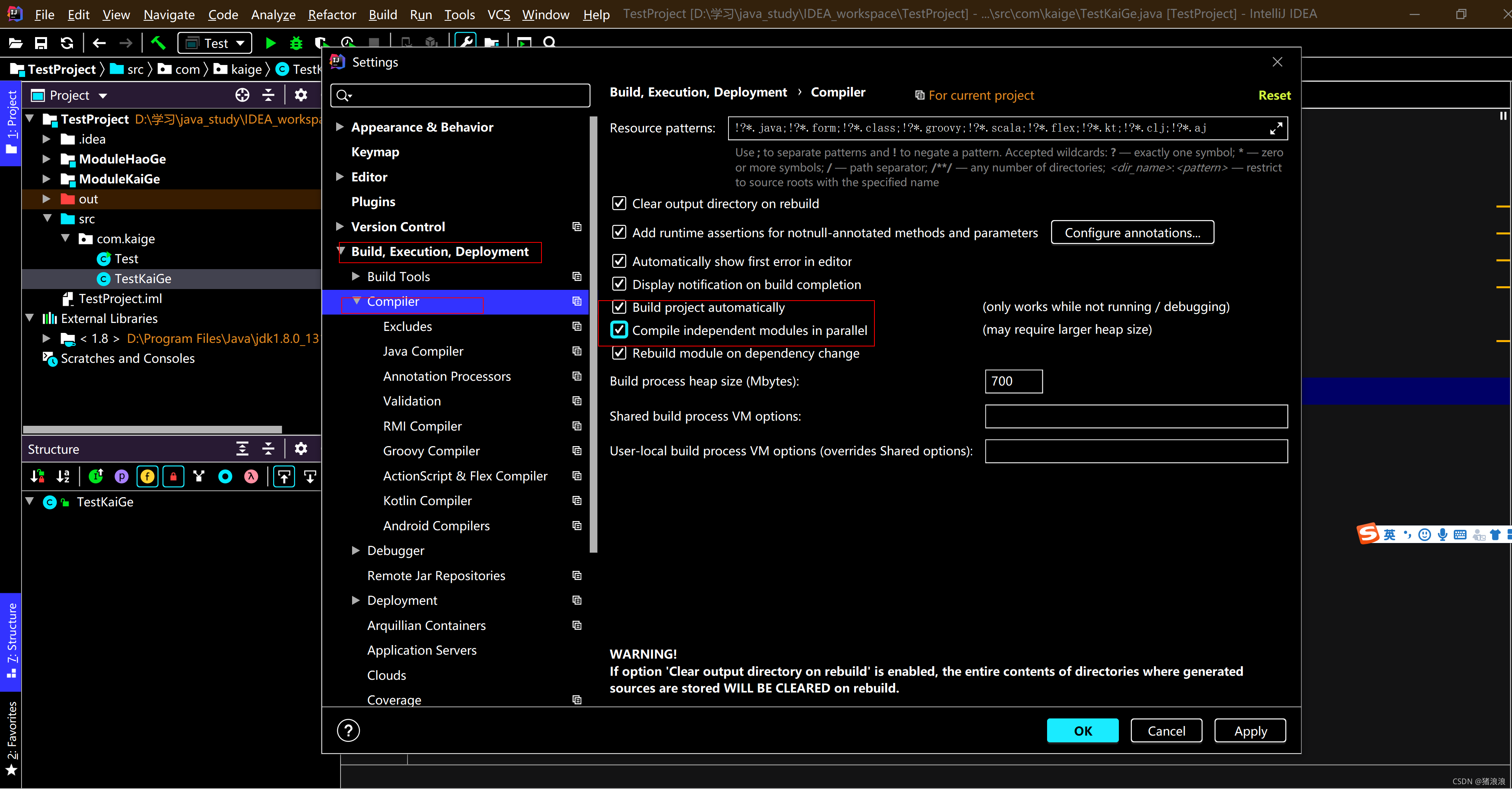Screen dimensions: 1512x789
Task: Toggle Show Fields yellow f icon
Action: tap(147, 476)
